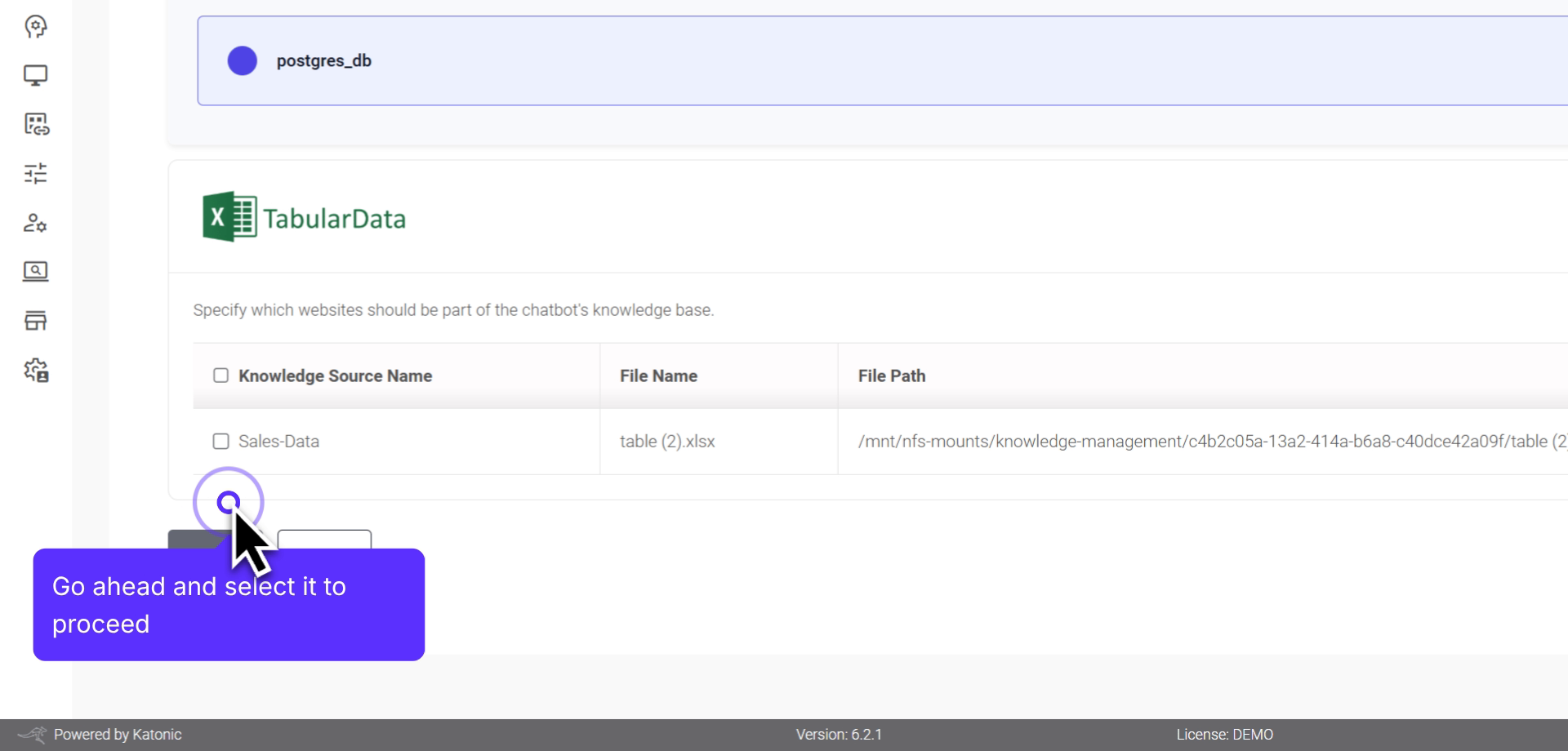
Task: Select the monitor icon in the sidebar
Action: click(35, 75)
